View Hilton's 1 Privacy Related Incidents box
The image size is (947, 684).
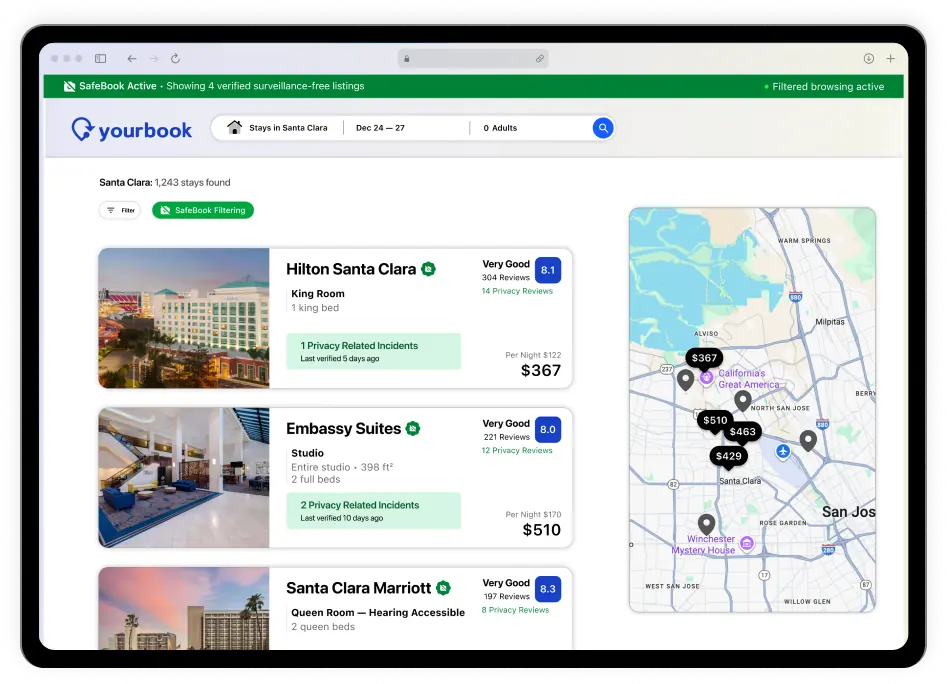(373, 351)
